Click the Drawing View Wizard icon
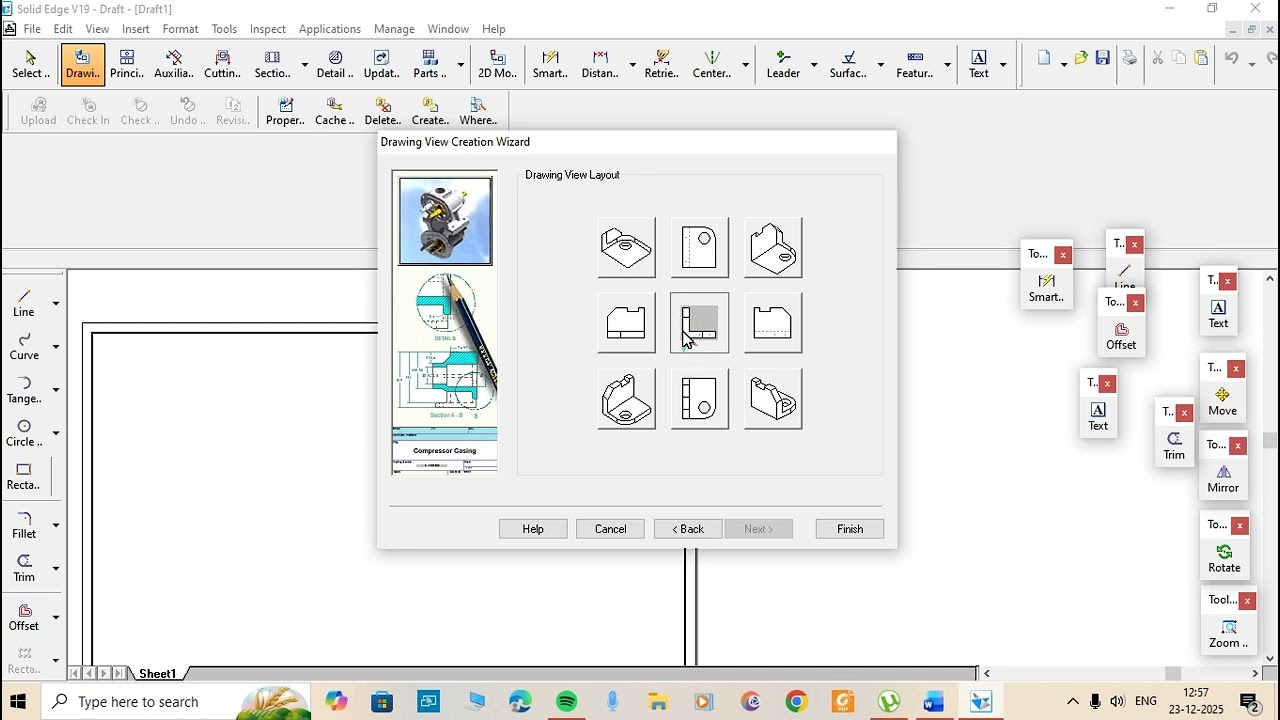The width and height of the screenshot is (1280, 720). click(x=82, y=65)
